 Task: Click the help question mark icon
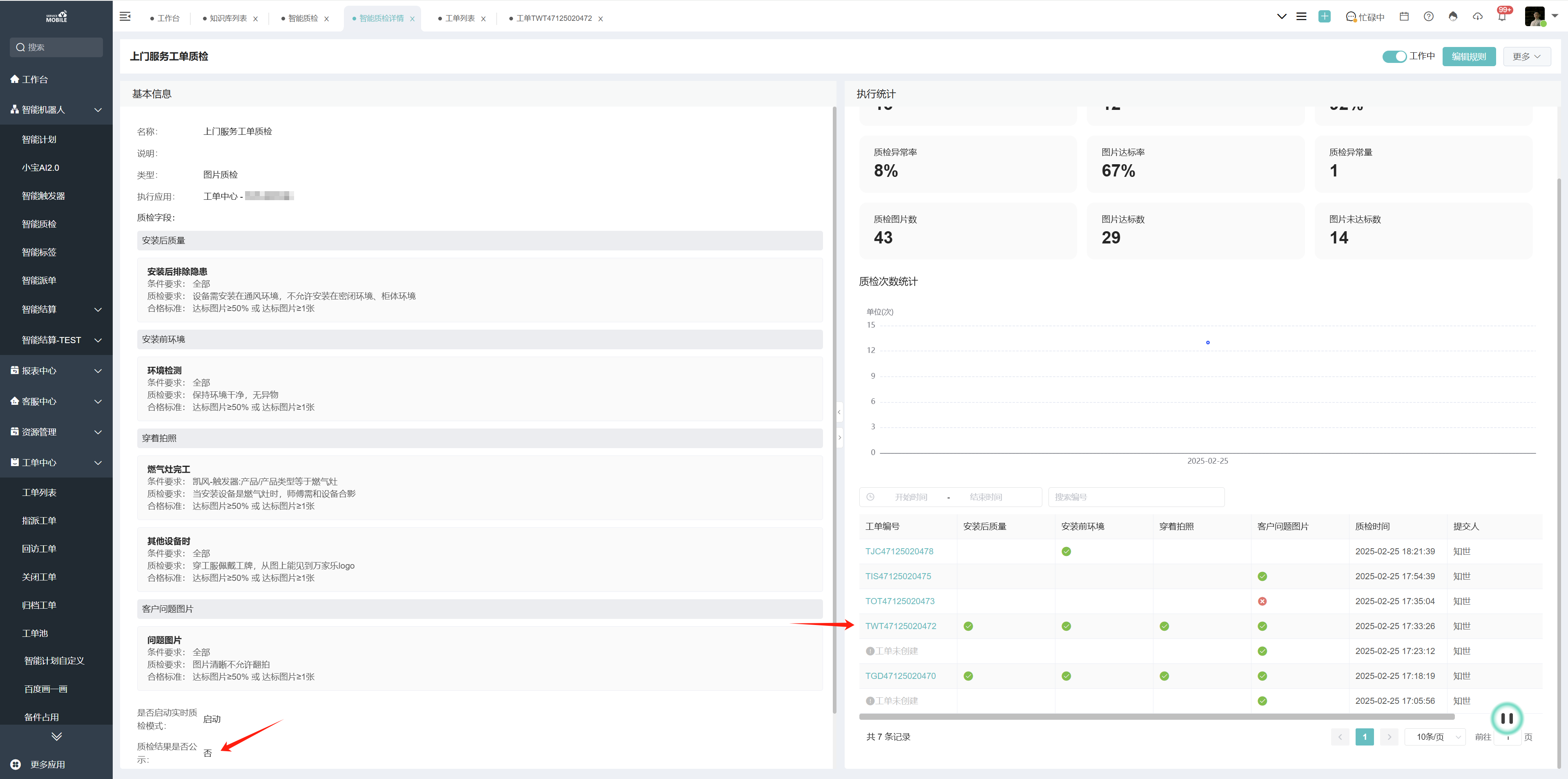1428,16
